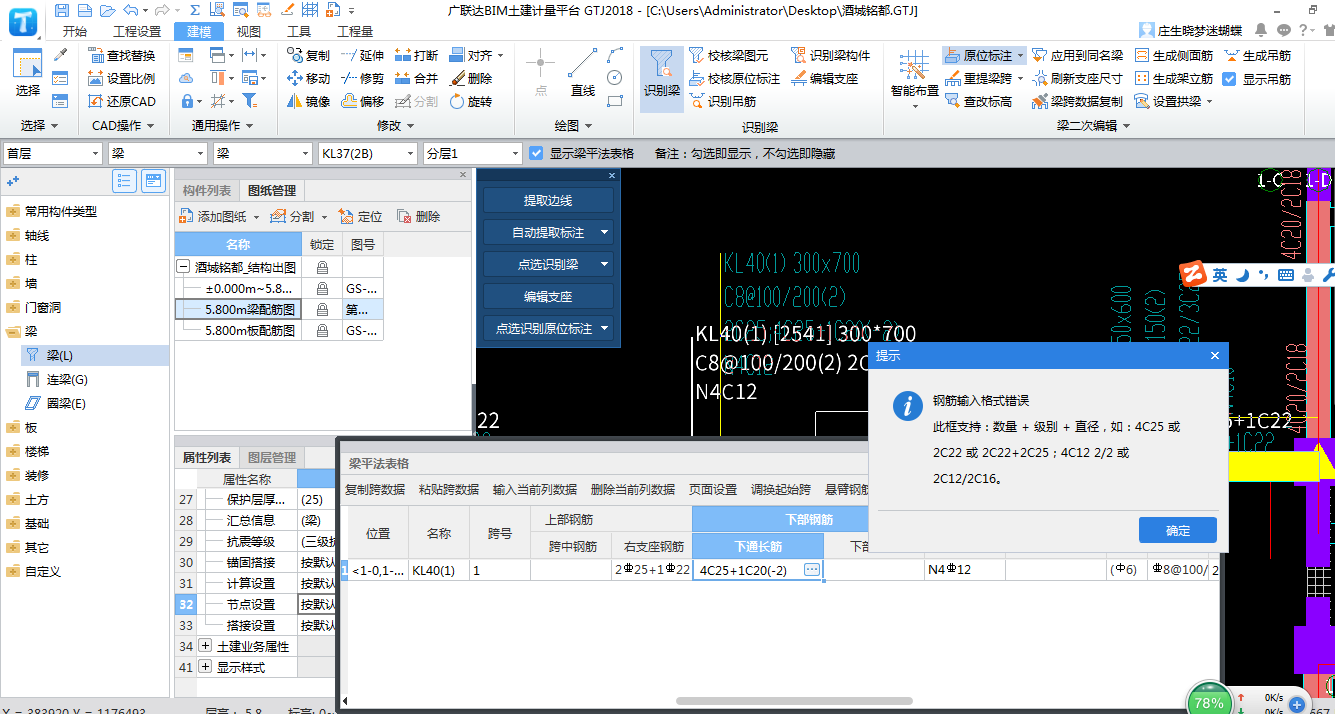Click 移动 (Move) tool
Screen dimensions: 1335x714
[x=308, y=78]
